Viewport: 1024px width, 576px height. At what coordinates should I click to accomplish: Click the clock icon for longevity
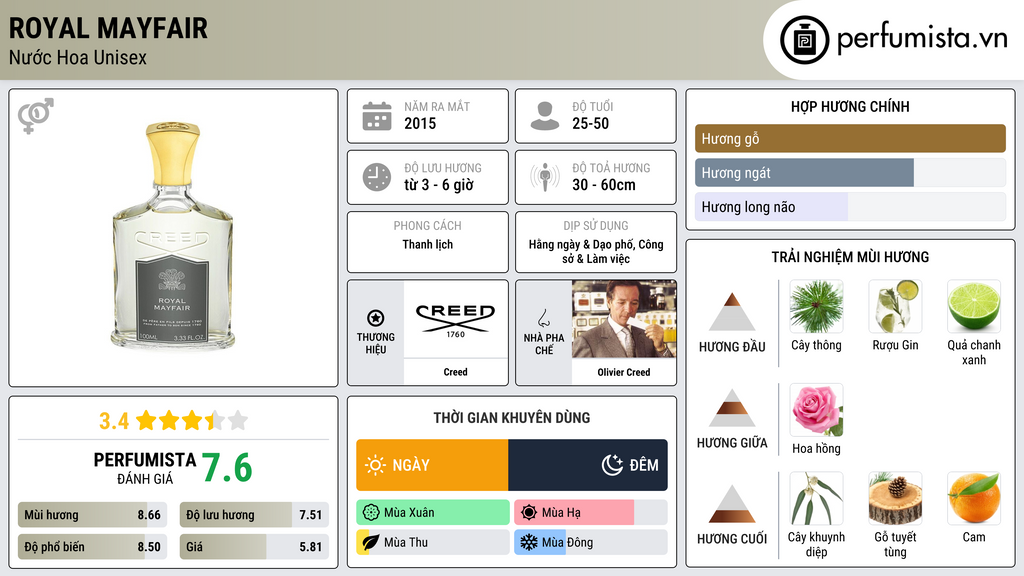click(x=376, y=177)
